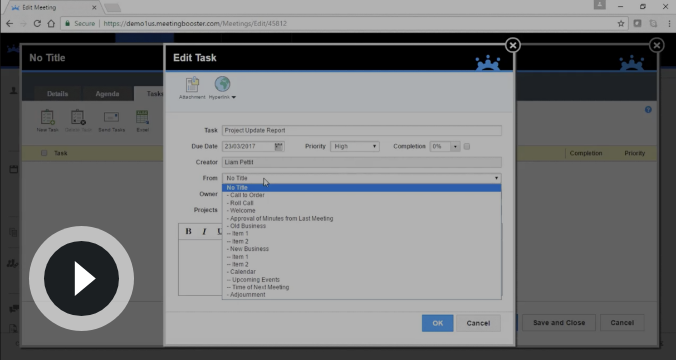Collapse the From dropdown via its arrow

(496, 178)
